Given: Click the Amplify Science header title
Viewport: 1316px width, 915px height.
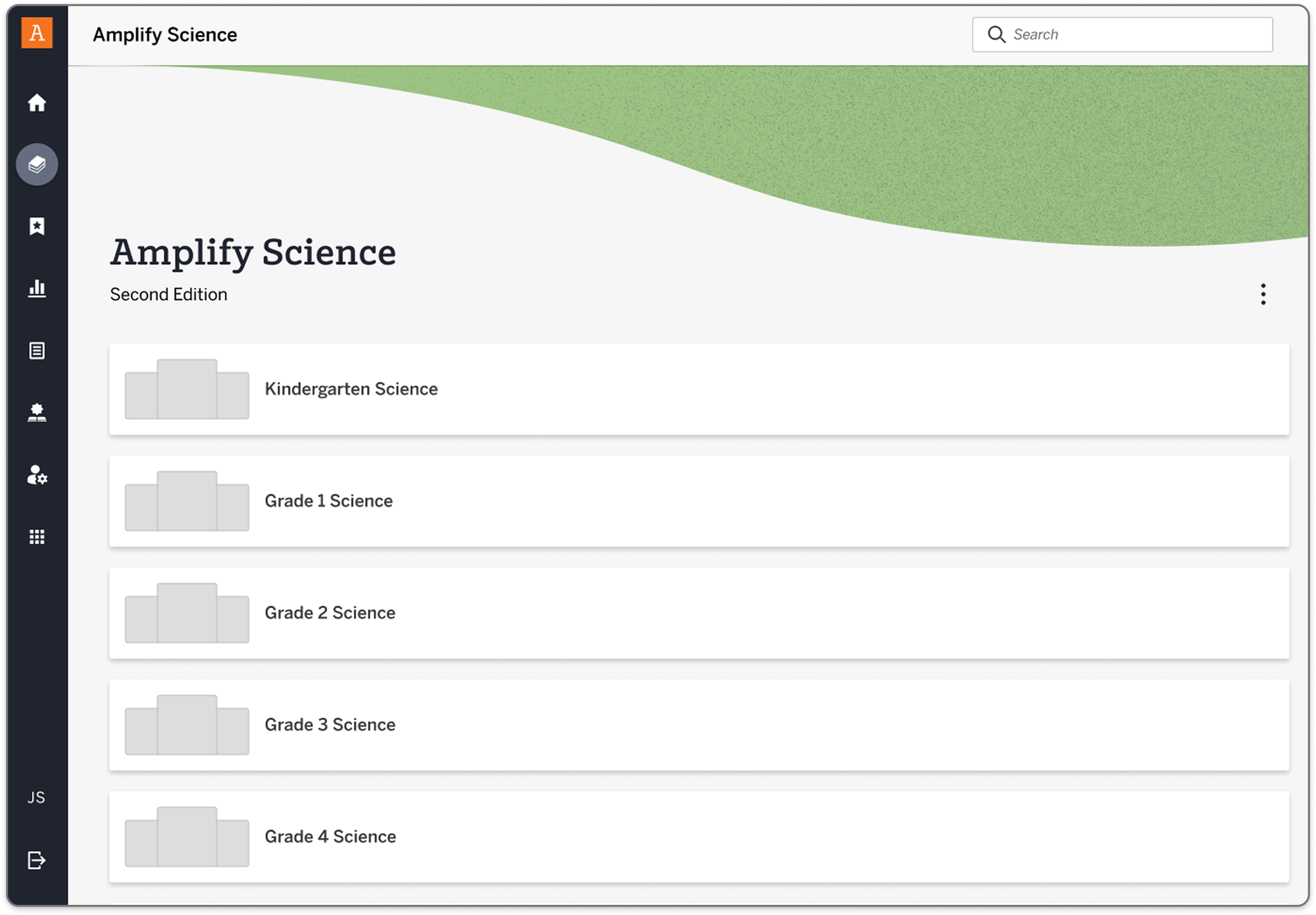Looking at the screenshot, I should pyautogui.click(x=165, y=35).
